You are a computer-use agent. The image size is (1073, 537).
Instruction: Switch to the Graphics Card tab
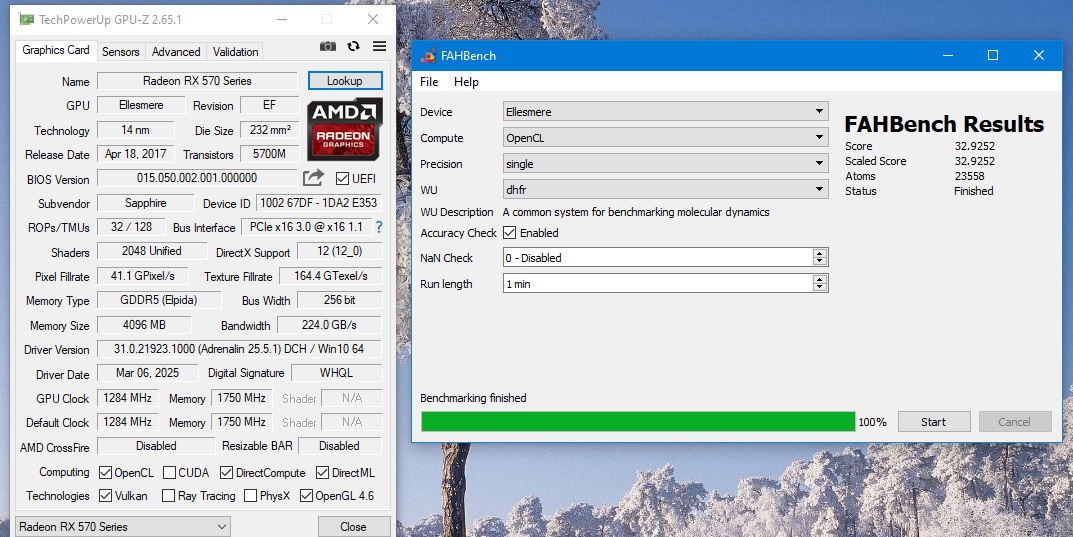(x=56, y=51)
